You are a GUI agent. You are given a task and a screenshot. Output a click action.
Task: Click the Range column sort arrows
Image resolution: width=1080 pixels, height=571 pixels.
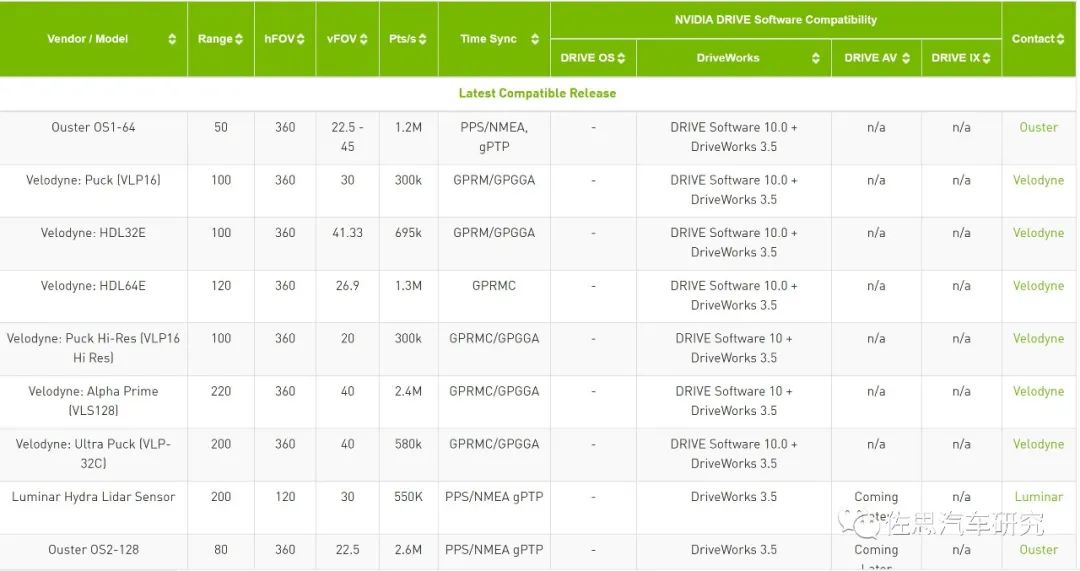(239, 40)
